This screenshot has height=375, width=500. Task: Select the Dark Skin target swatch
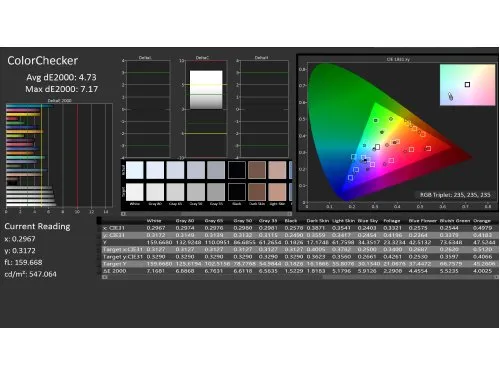click(x=257, y=192)
